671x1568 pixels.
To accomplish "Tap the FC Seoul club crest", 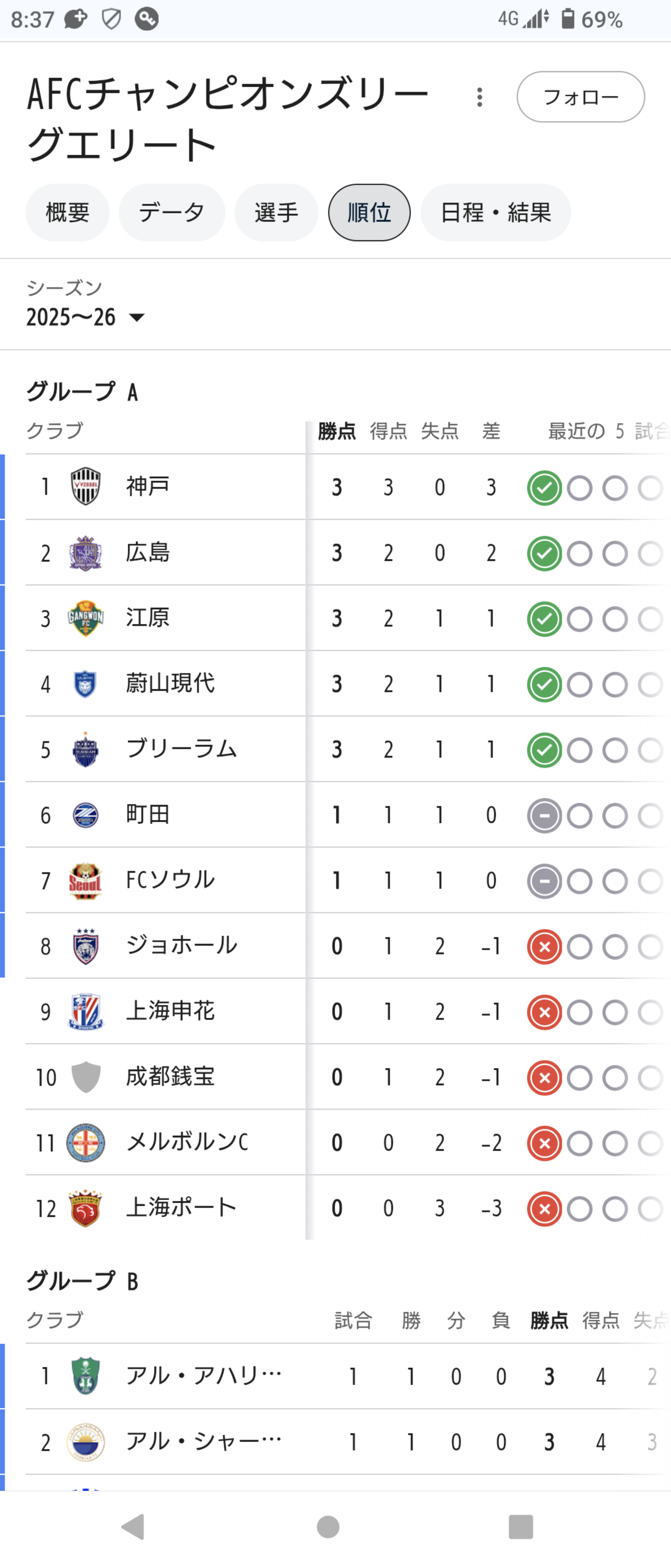I will (x=85, y=881).
